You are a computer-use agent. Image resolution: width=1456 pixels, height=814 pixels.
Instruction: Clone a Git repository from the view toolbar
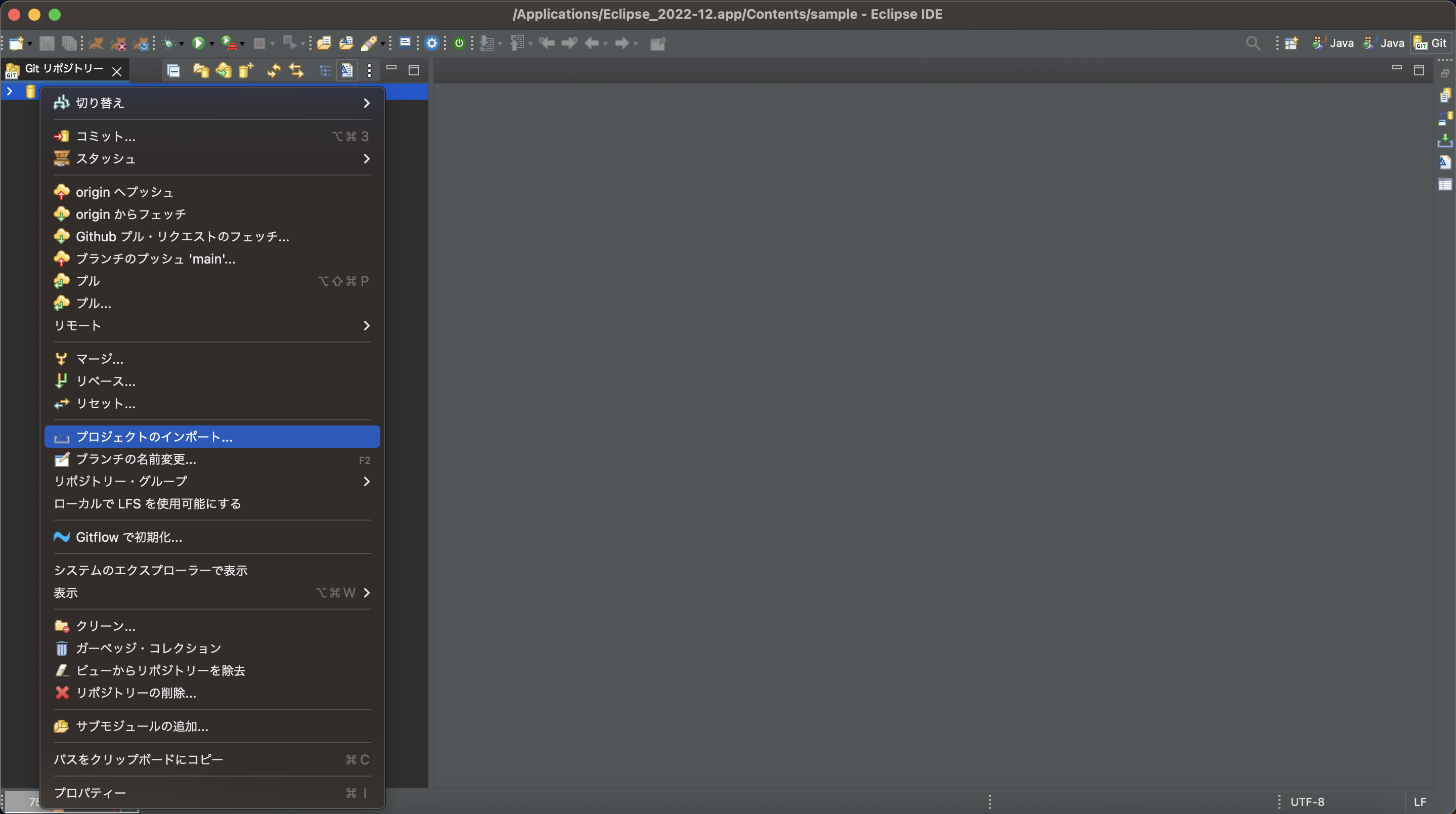(x=223, y=71)
